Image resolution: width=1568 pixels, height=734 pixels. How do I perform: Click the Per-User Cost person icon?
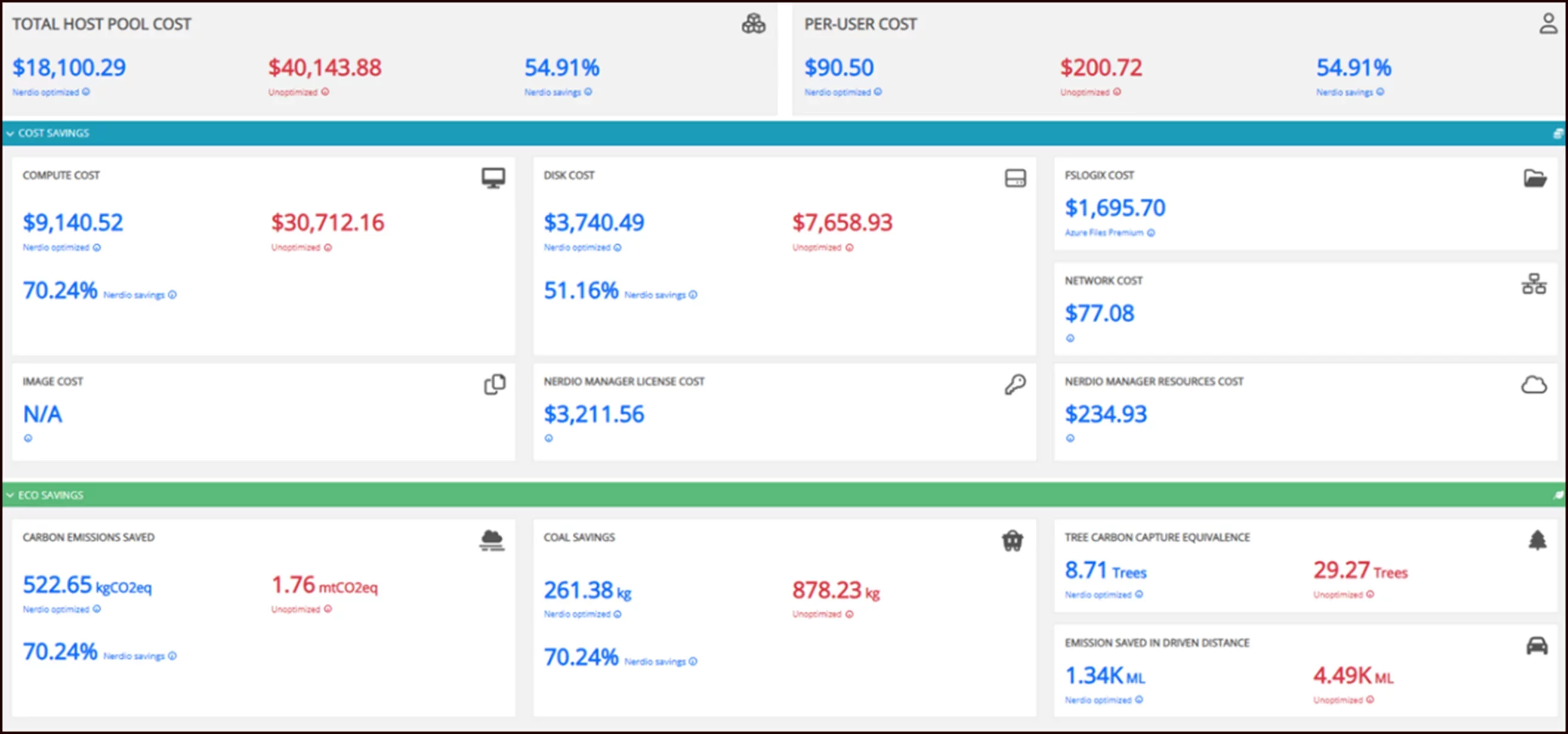[x=1548, y=24]
